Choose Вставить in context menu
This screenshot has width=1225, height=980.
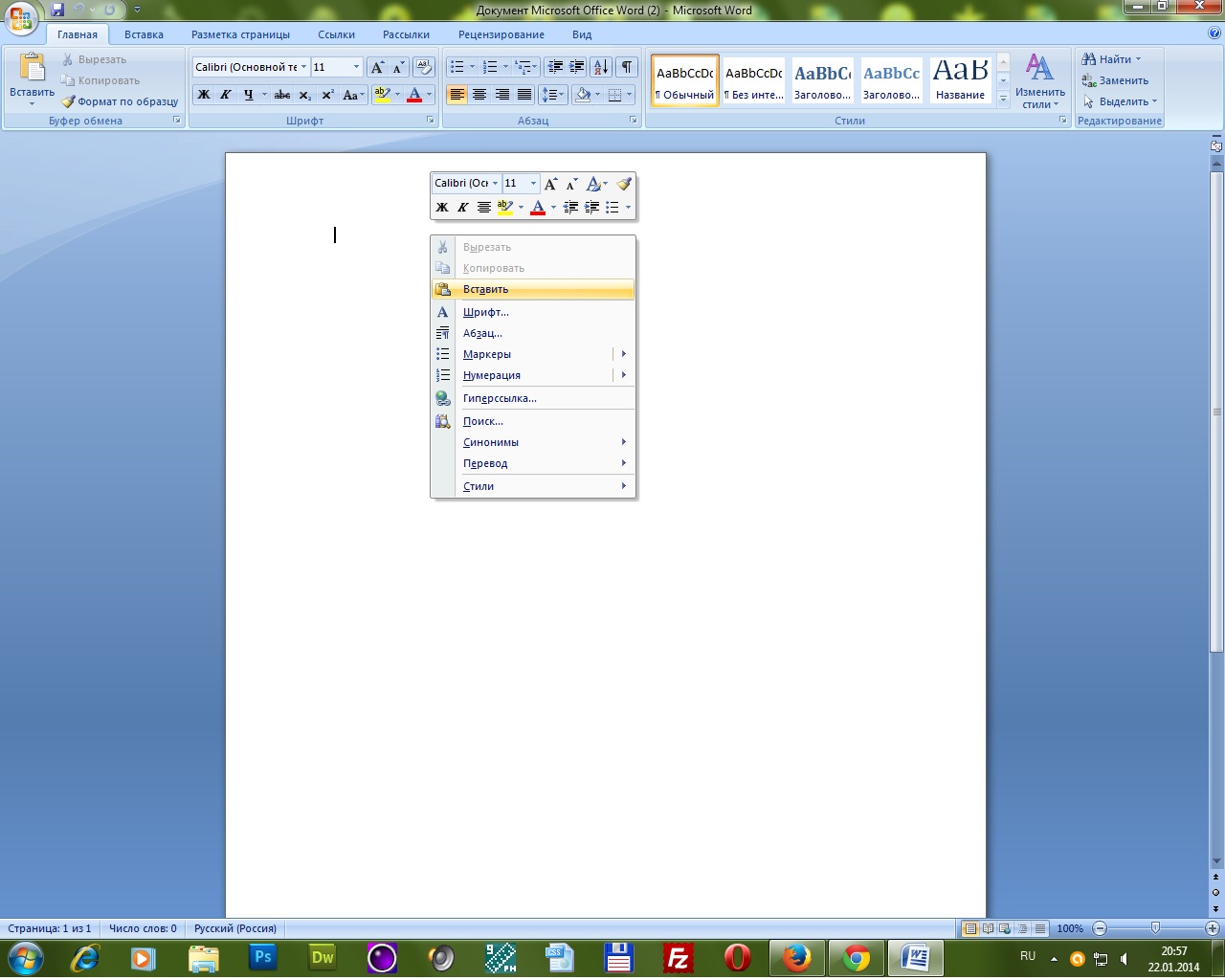pos(533,289)
